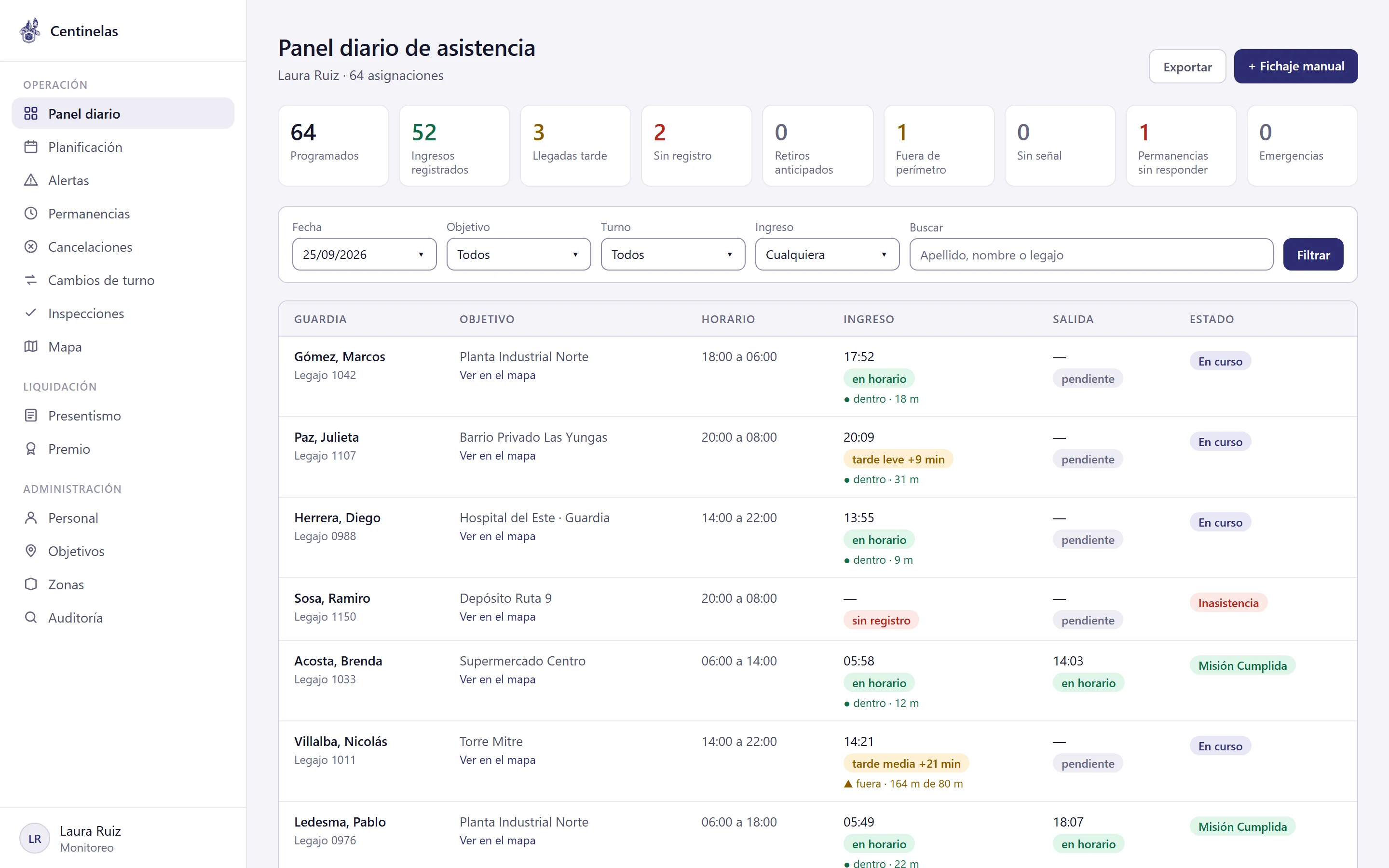Click the LR user avatar

click(34, 839)
